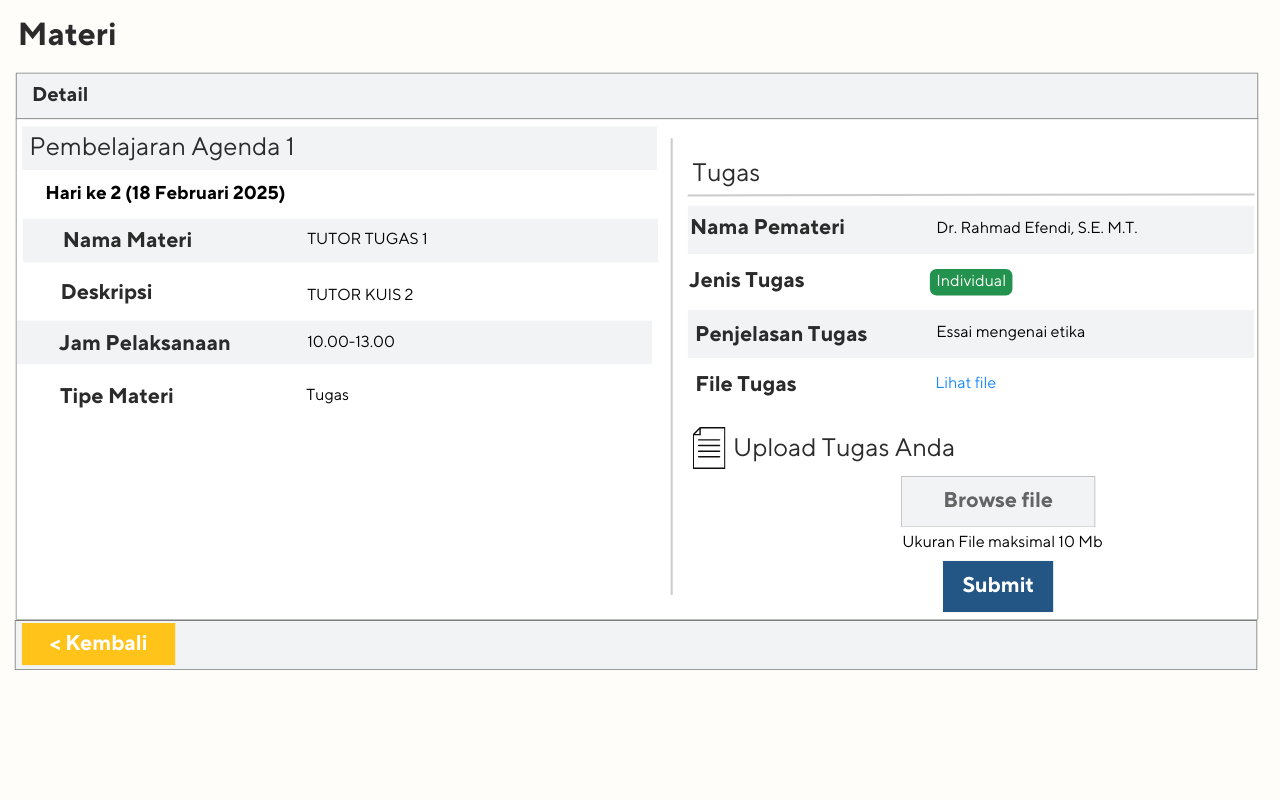Select the Hari ke 2 date text
Screen dimensions: 1280x800
click(165, 193)
